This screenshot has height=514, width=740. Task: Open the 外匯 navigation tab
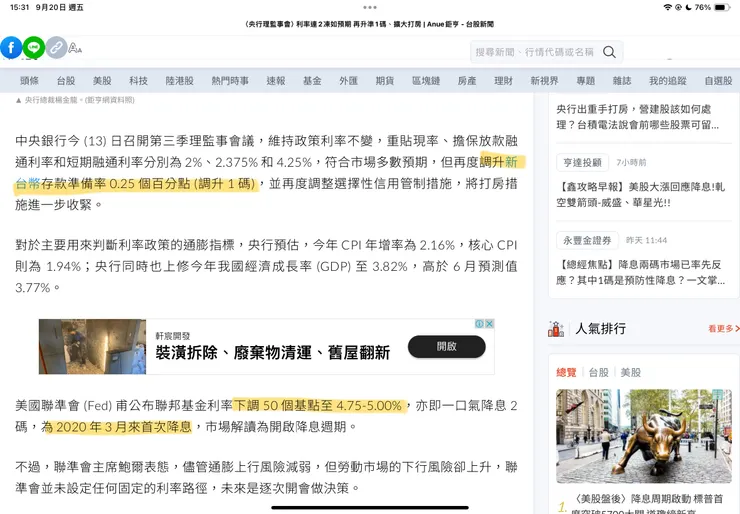pyautogui.click(x=349, y=81)
